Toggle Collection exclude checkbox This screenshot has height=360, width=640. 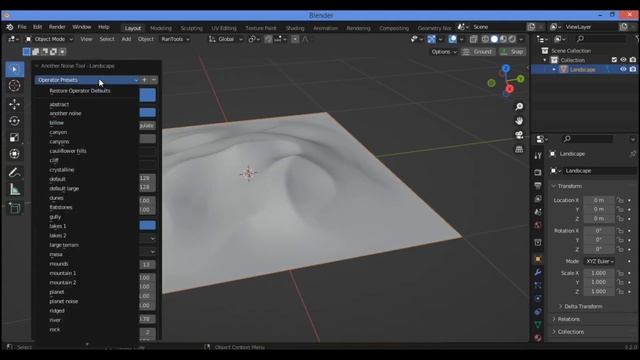click(614, 60)
